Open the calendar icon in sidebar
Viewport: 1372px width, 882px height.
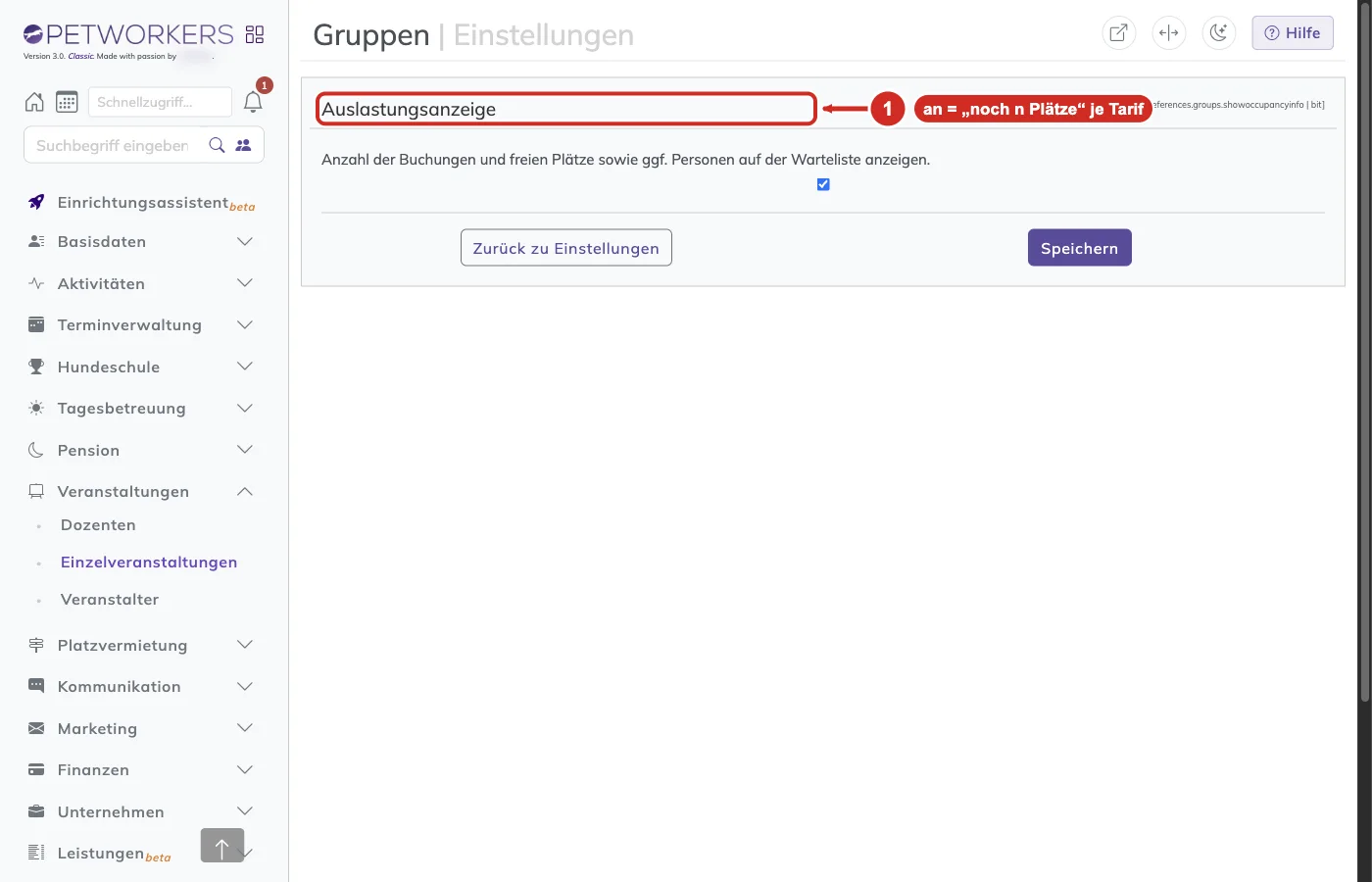[x=67, y=102]
